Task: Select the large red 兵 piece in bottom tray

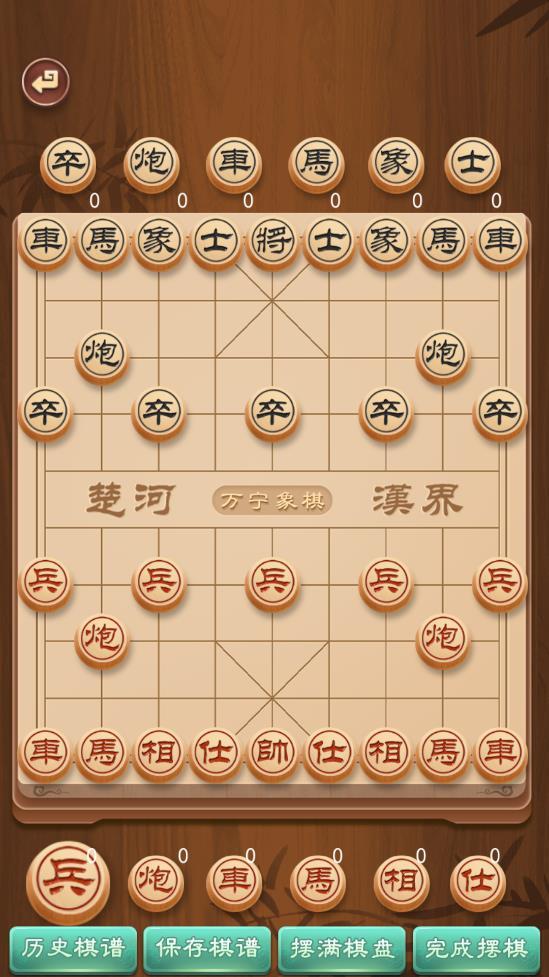Action: click(x=68, y=882)
